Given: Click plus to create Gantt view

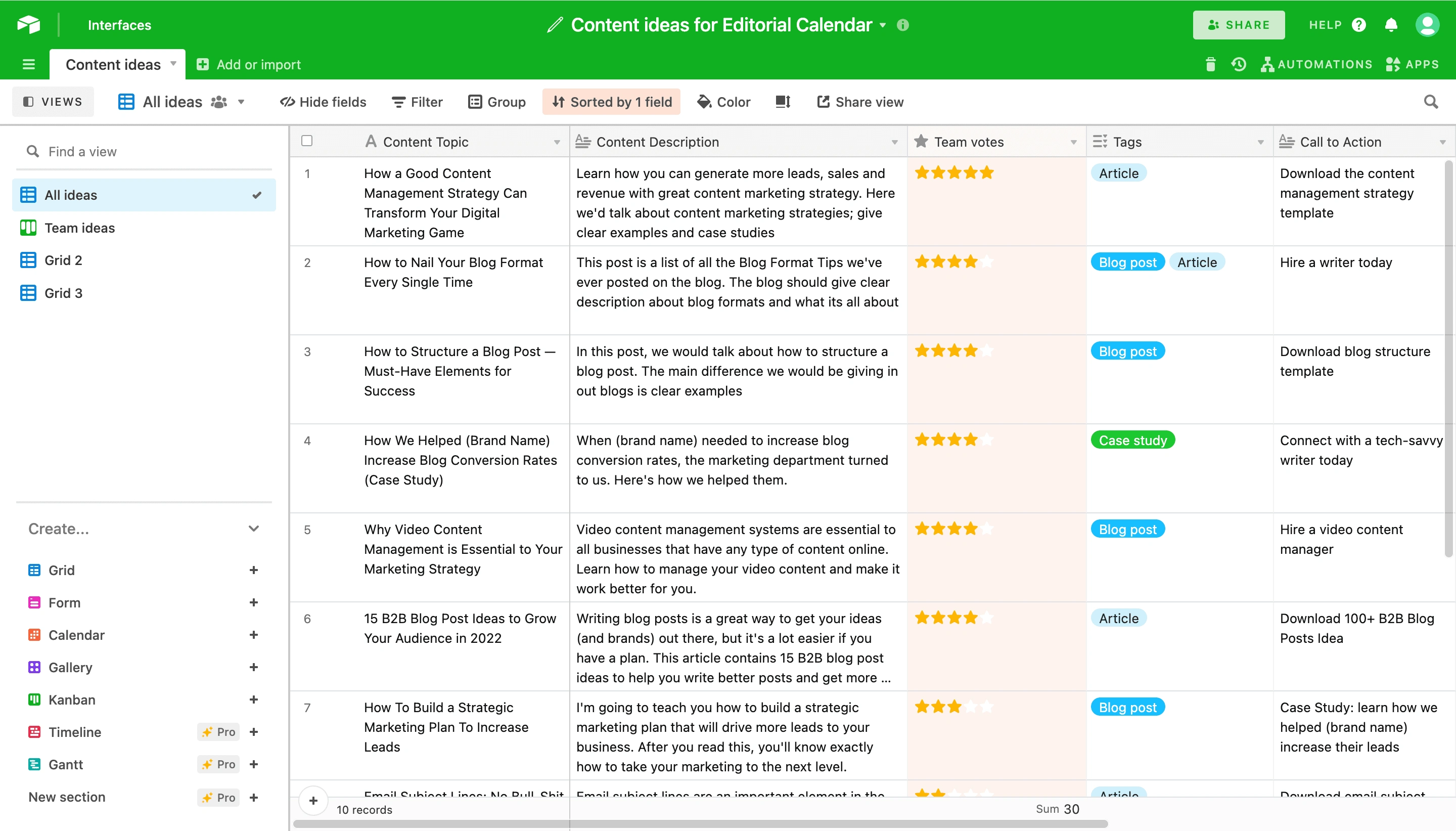Looking at the screenshot, I should tap(254, 765).
